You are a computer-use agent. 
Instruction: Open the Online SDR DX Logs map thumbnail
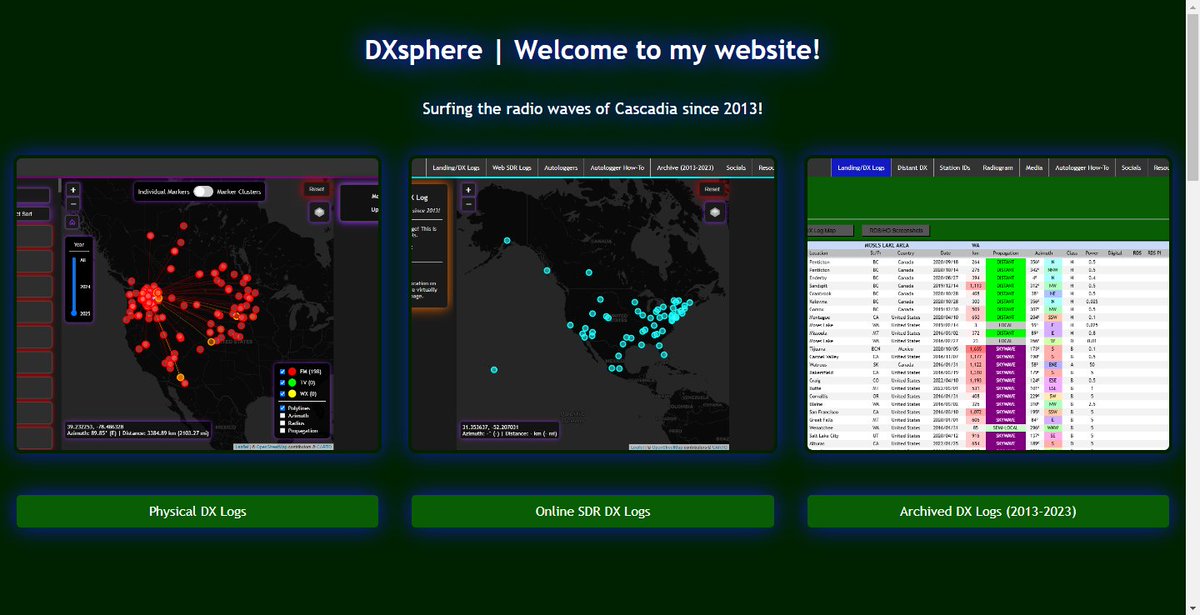click(593, 304)
